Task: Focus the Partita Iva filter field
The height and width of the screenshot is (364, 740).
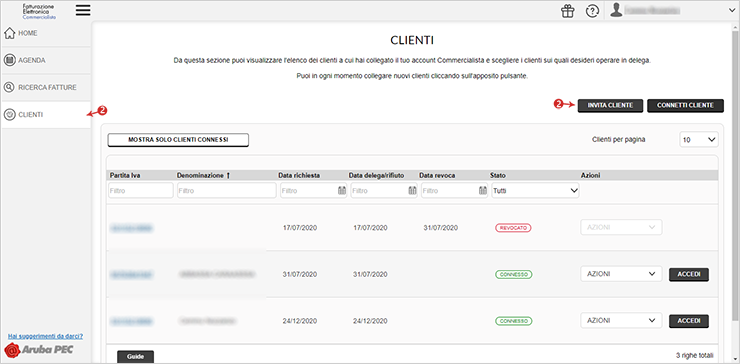Action: click(141, 191)
